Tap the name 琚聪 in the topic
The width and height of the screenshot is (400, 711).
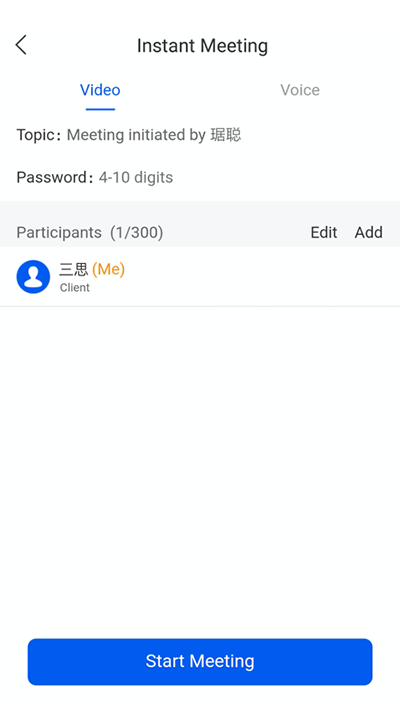[x=225, y=135]
